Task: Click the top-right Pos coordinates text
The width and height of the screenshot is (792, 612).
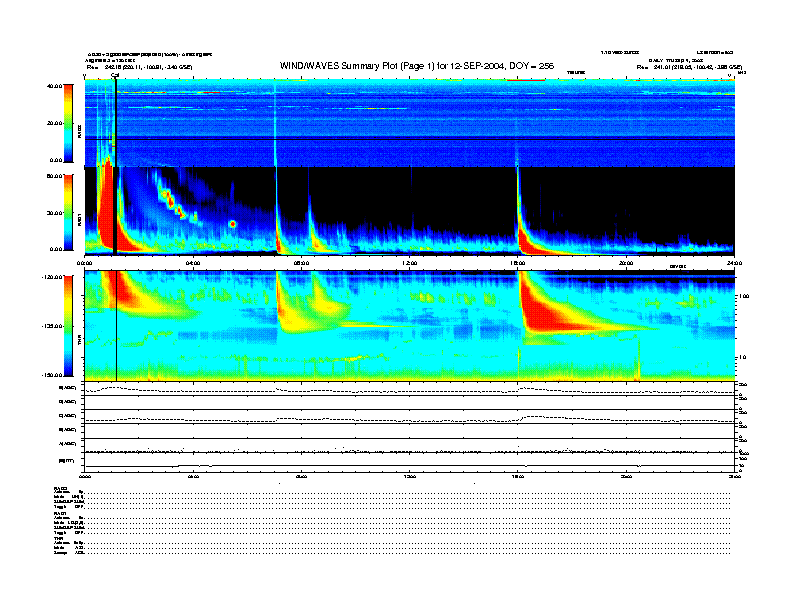Action: tap(689, 68)
